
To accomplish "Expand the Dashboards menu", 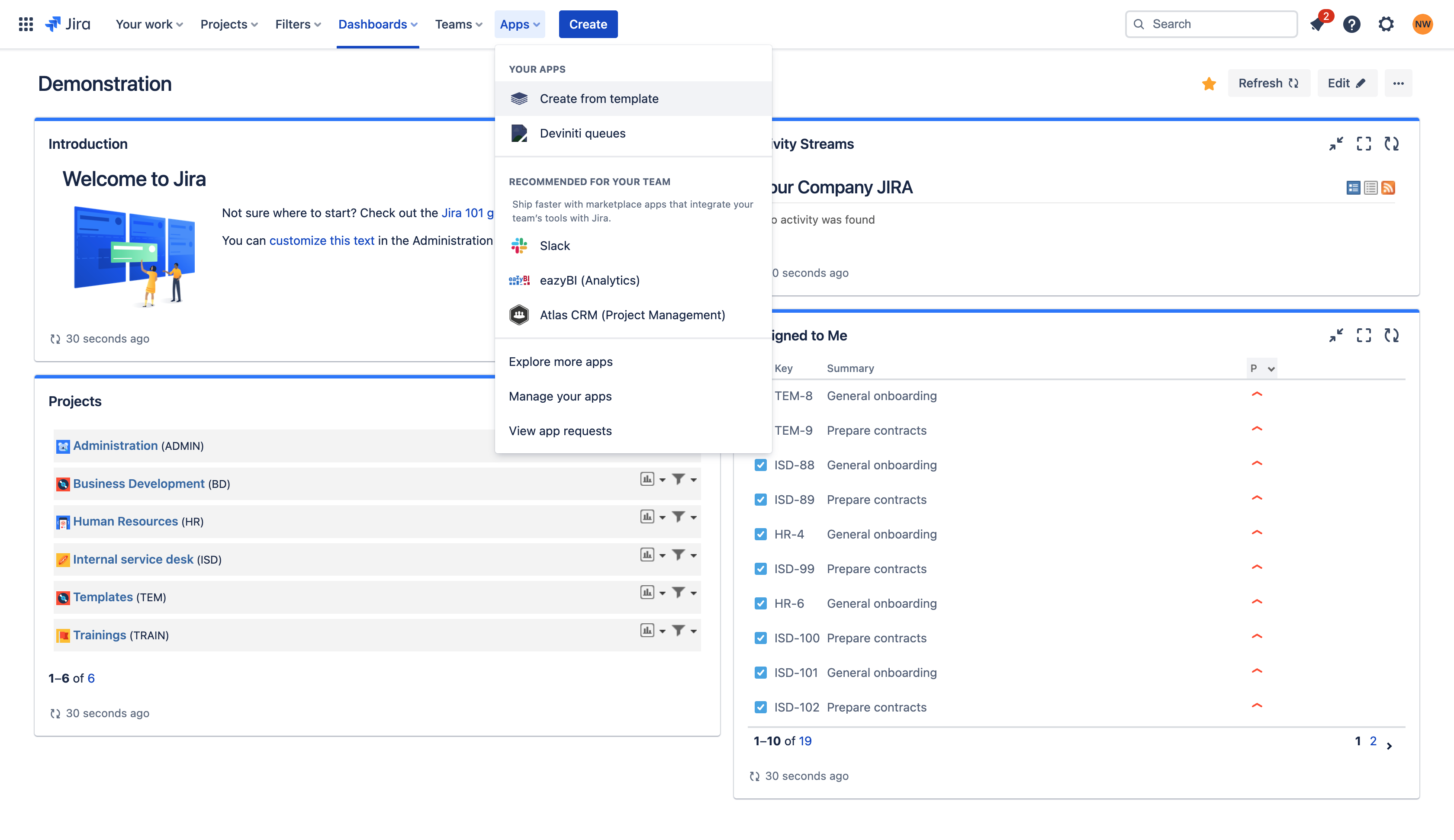I will click(x=377, y=24).
